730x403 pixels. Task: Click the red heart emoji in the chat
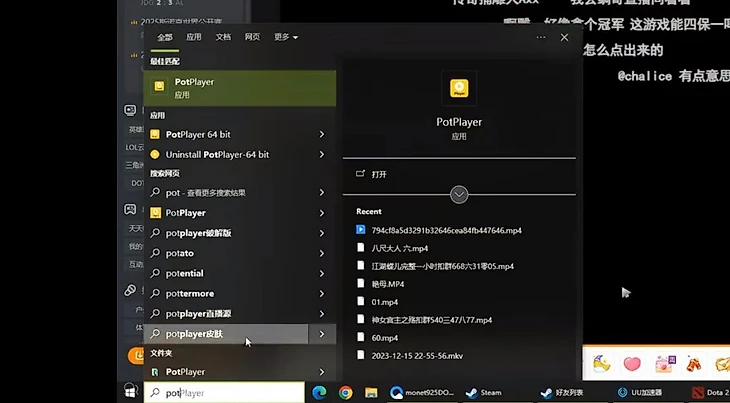pos(632,364)
